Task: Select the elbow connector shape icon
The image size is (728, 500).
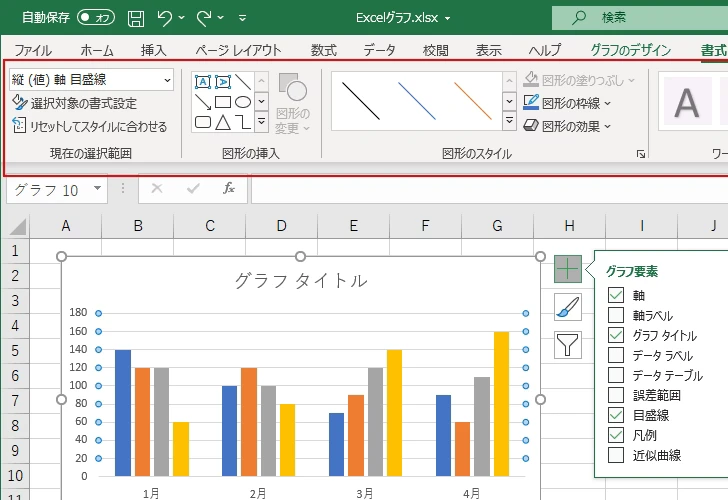Action: click(243, 122)
